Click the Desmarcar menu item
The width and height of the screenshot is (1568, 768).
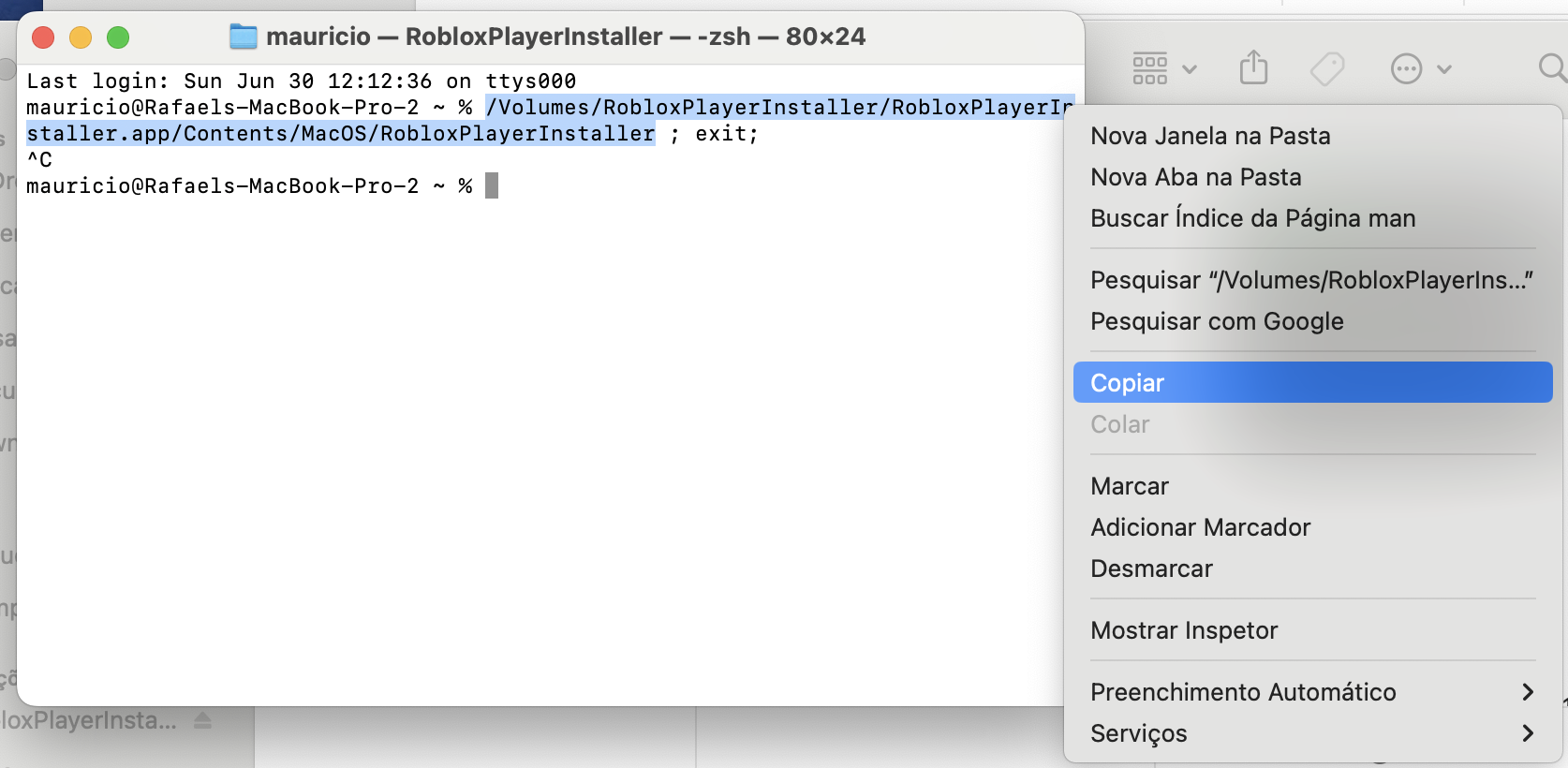(1151, 569)
